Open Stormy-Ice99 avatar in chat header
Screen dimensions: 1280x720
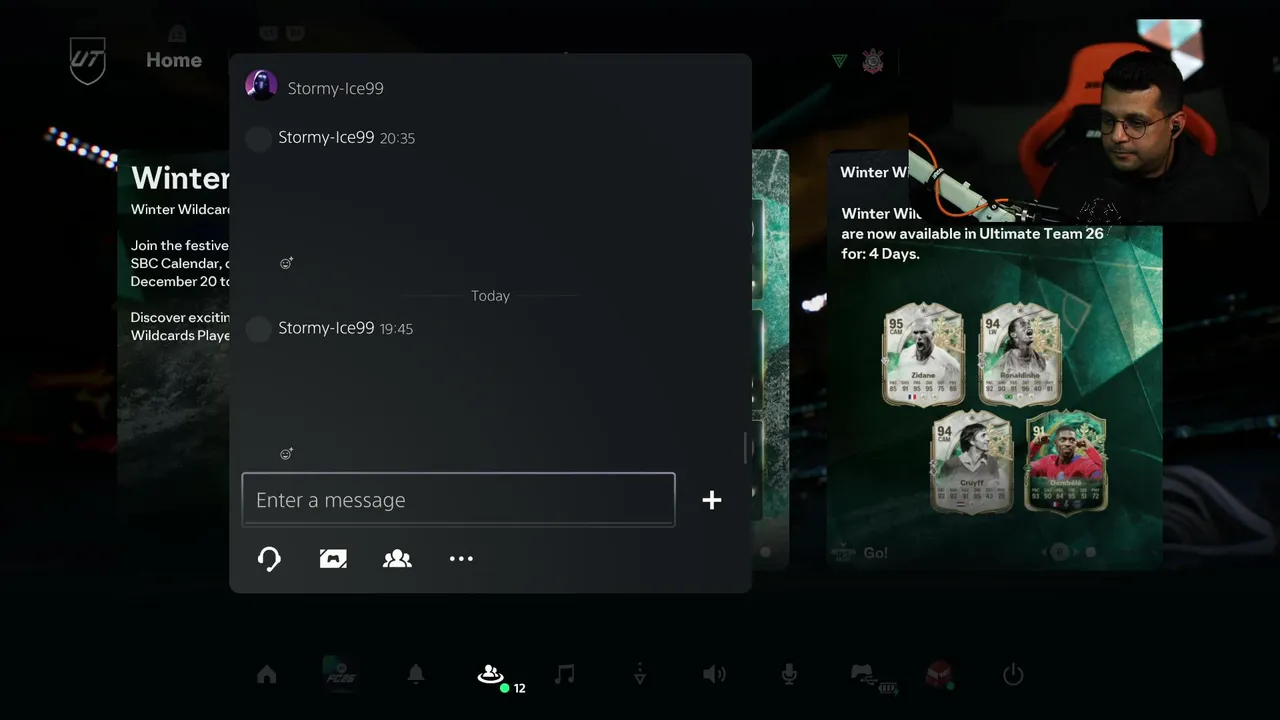[261, 86]
